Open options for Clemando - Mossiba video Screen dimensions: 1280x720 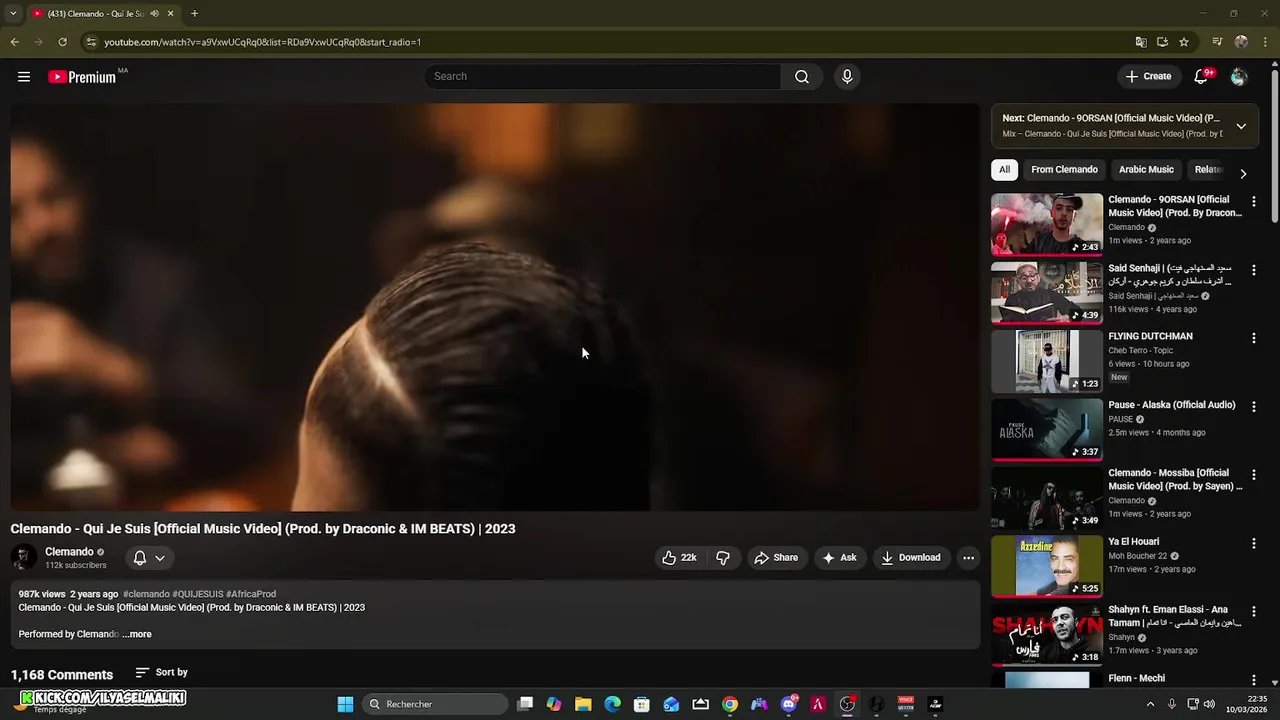point(1253,475)
